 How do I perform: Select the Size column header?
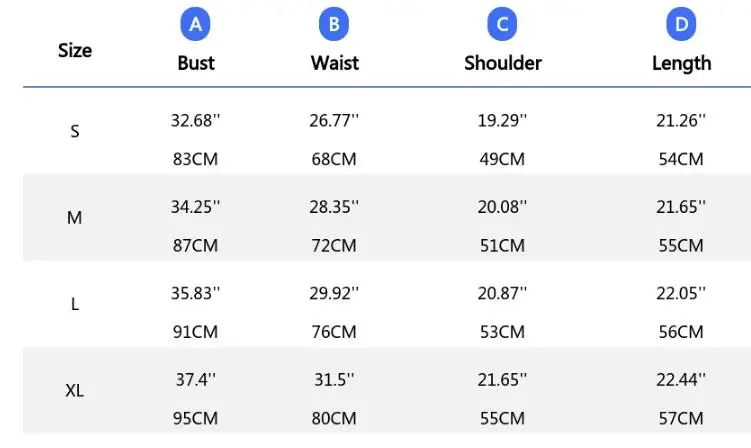[x=75, y=50]
